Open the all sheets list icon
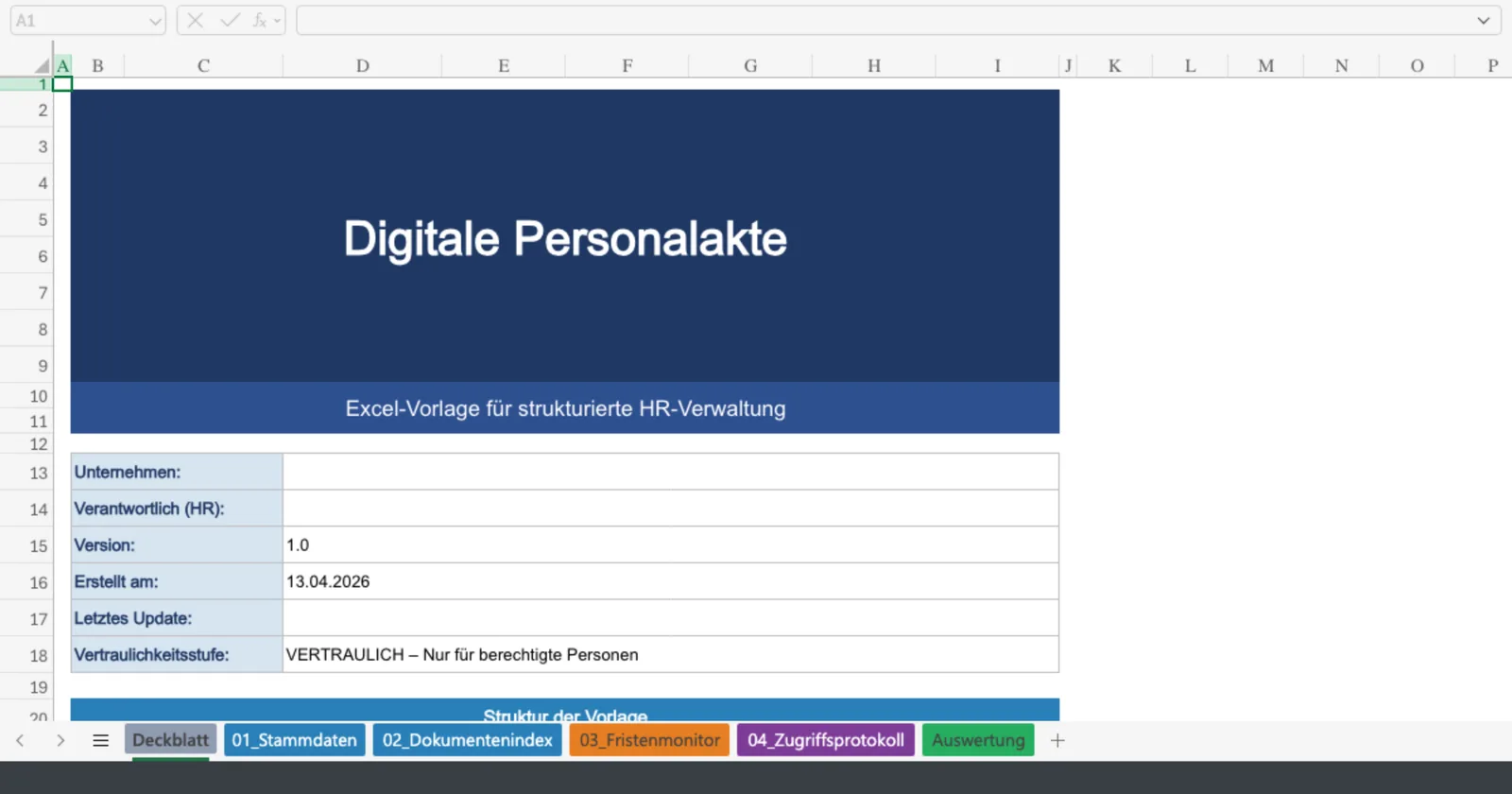 [x=101, y=740]
